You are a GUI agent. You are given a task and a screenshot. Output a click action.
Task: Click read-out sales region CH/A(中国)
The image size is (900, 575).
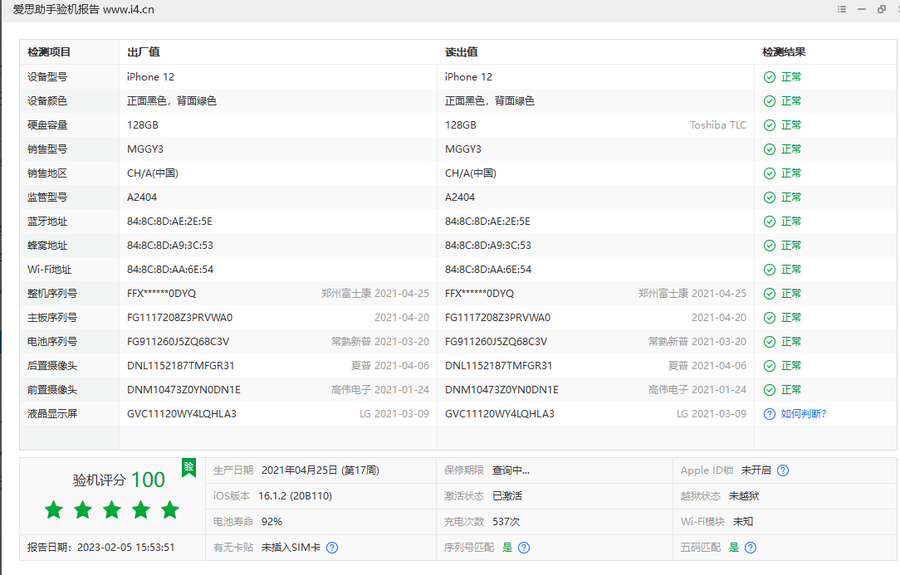click(471, 173)
